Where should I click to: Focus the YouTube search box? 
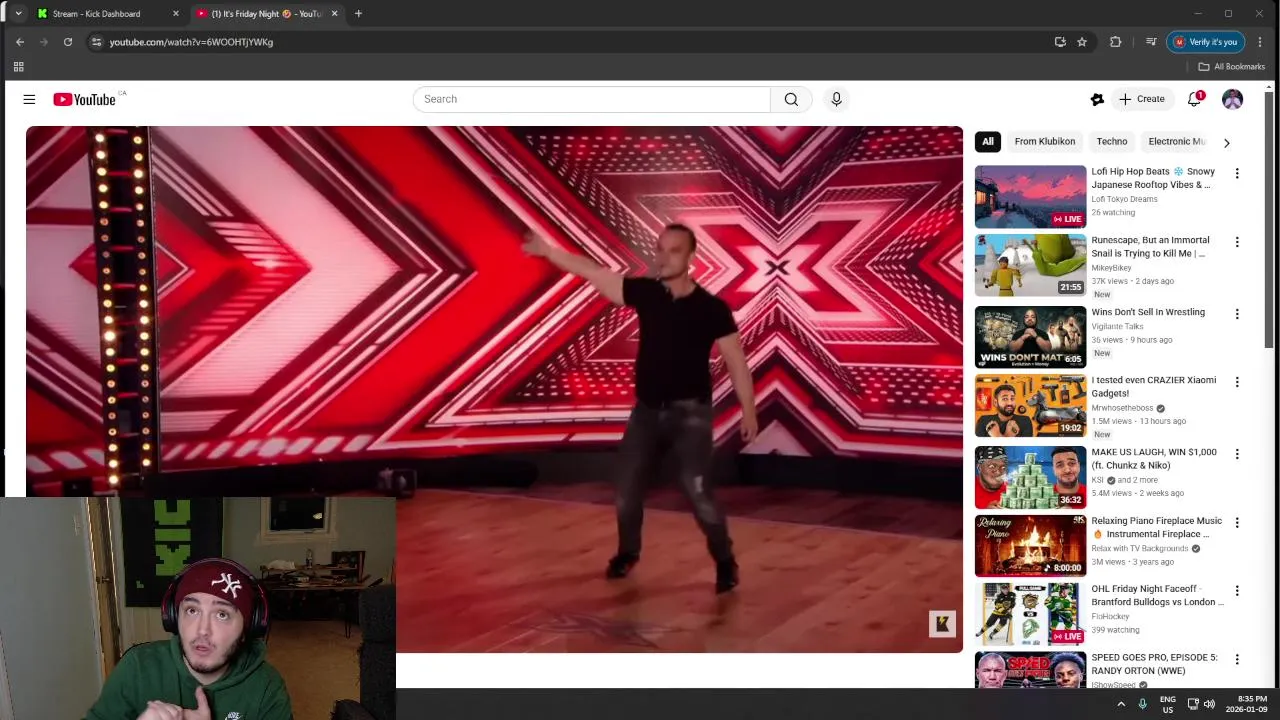[x=592, y=99]
